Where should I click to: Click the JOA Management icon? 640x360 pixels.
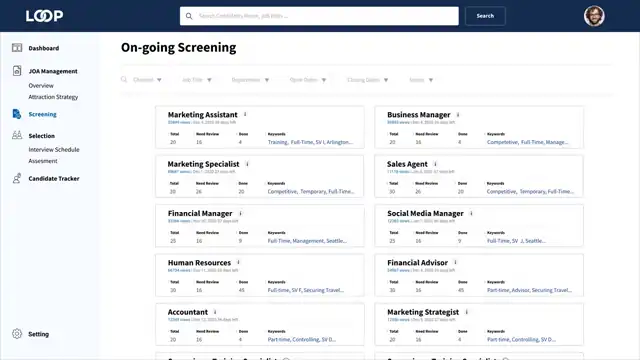17,71
